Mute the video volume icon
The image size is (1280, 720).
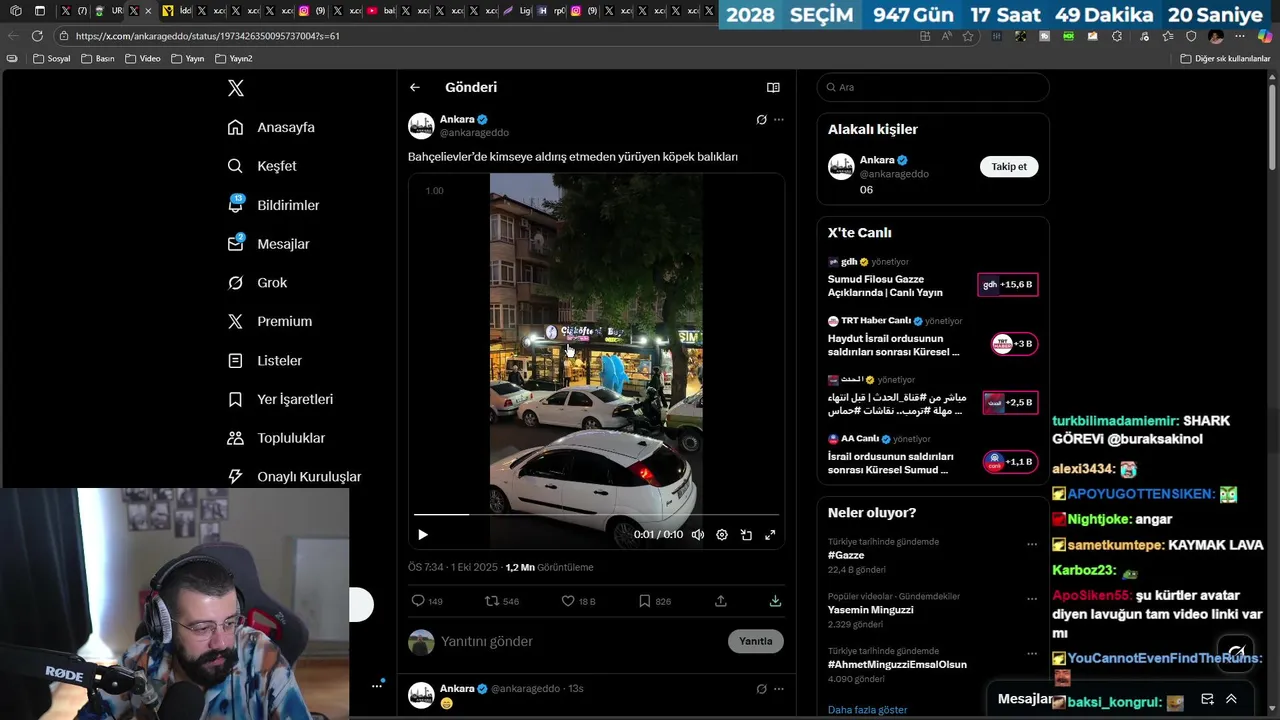click(698, 535)
